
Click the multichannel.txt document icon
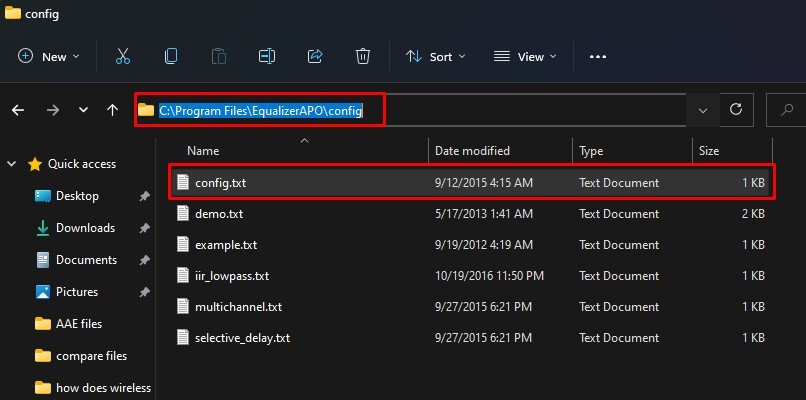coord(183,306)
